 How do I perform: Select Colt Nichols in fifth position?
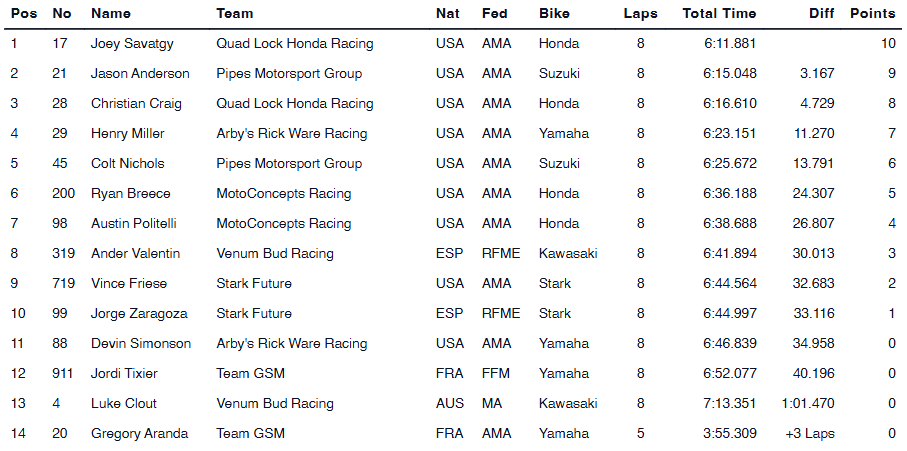pos(127,164)
